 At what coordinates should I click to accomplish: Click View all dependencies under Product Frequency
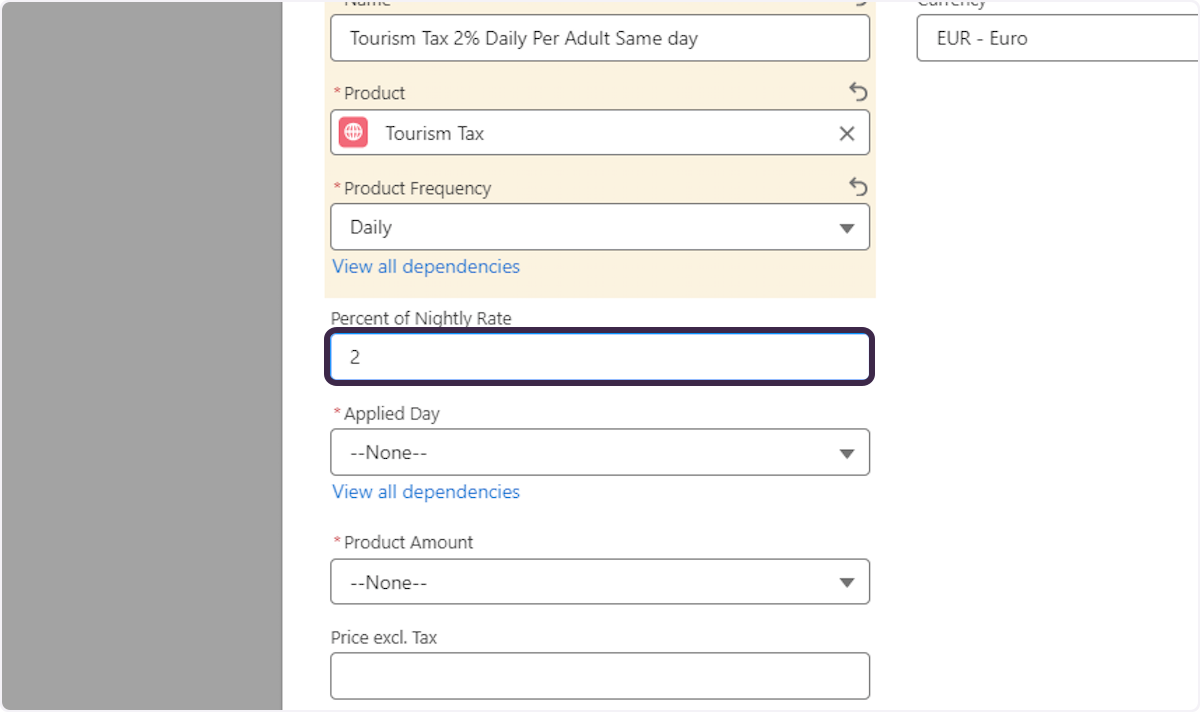tap(426, 266)
